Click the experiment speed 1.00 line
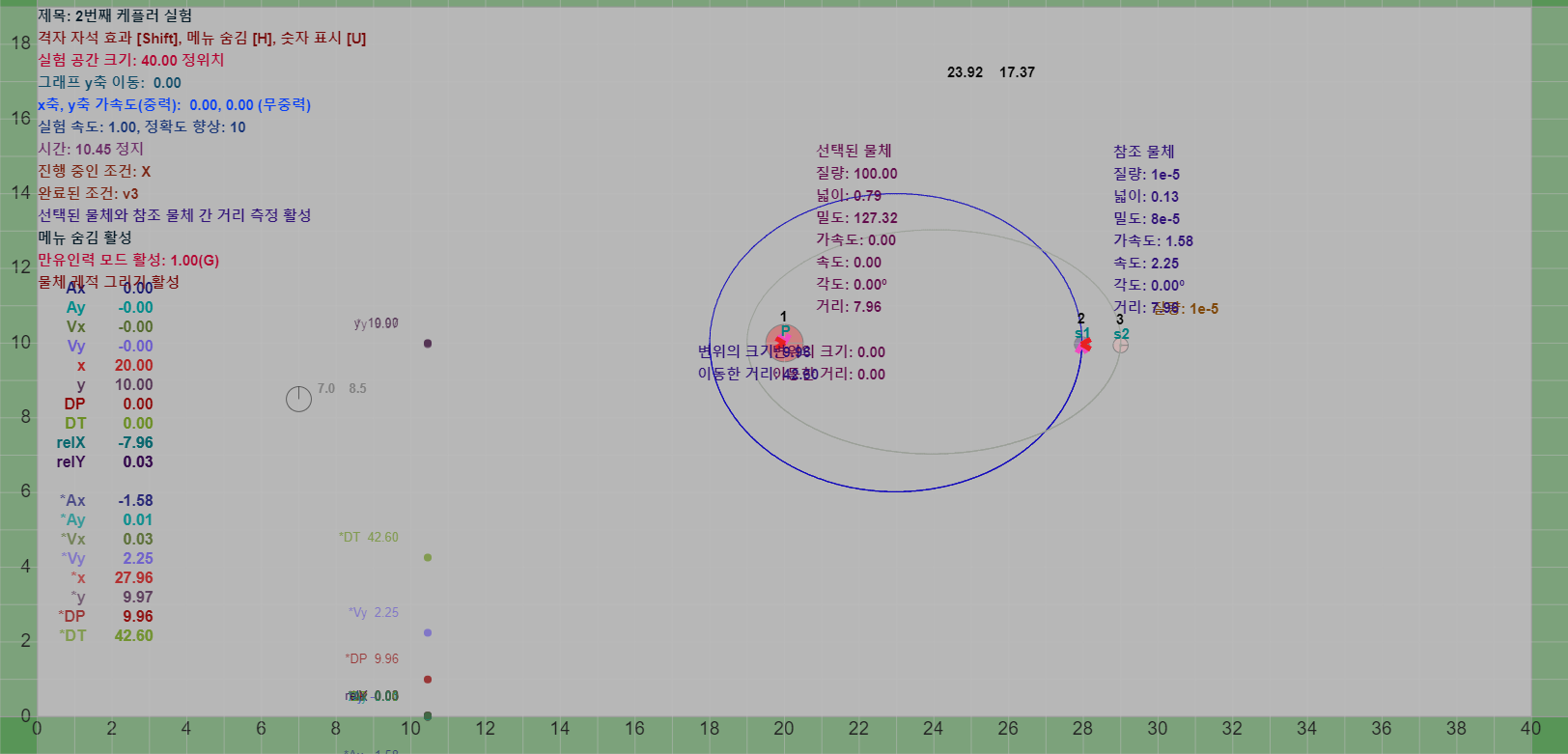 [x=142, y=126]
